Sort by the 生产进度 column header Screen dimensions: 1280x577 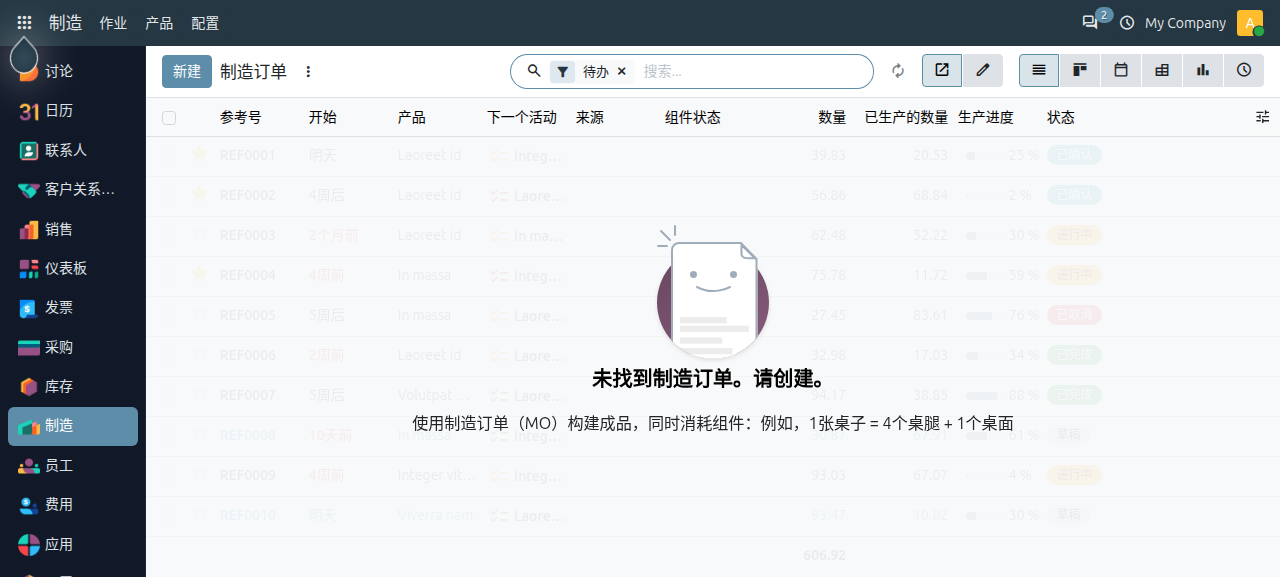[986, 117]
